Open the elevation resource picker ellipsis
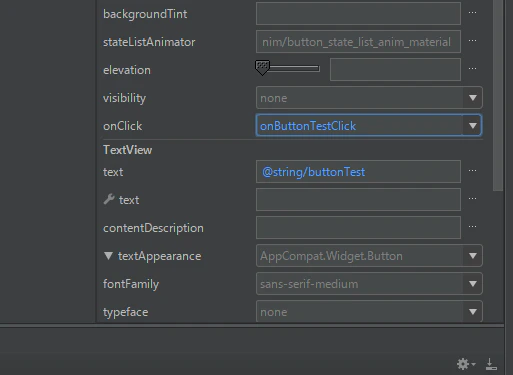This screenshot has width=513, height=375. coord(472,69)
